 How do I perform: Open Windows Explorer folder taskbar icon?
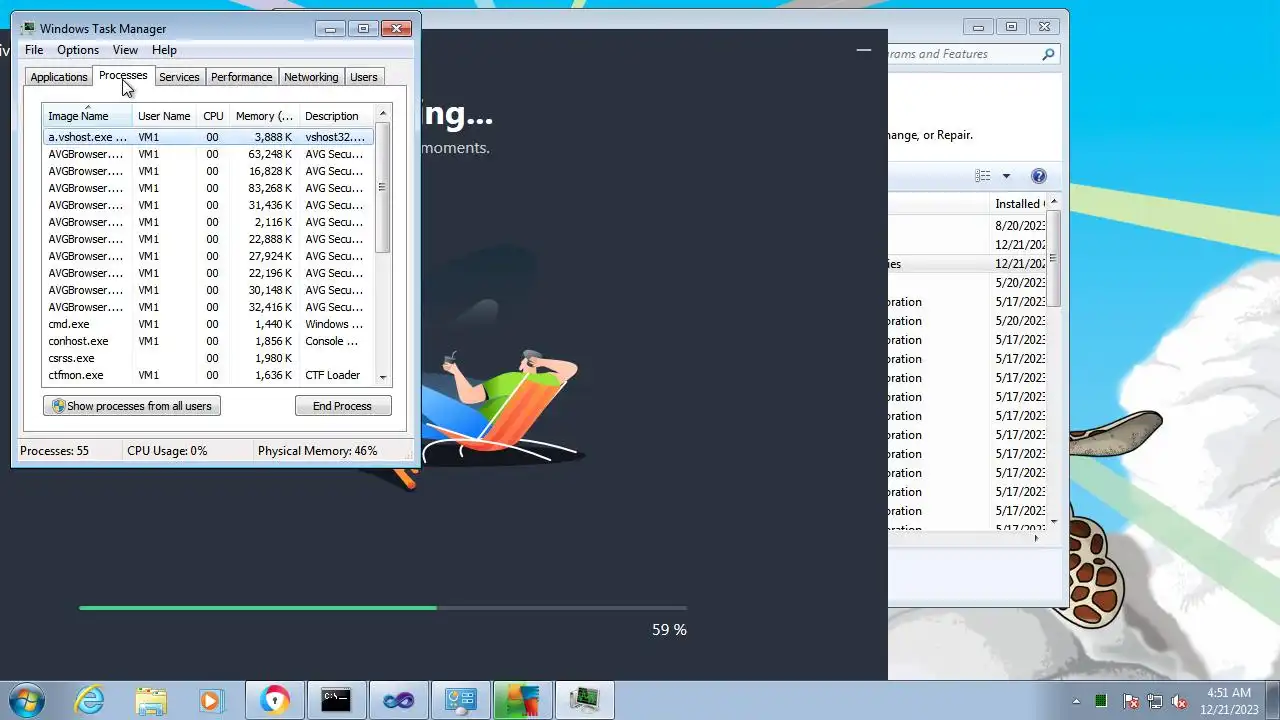click(x=151, y=700)
